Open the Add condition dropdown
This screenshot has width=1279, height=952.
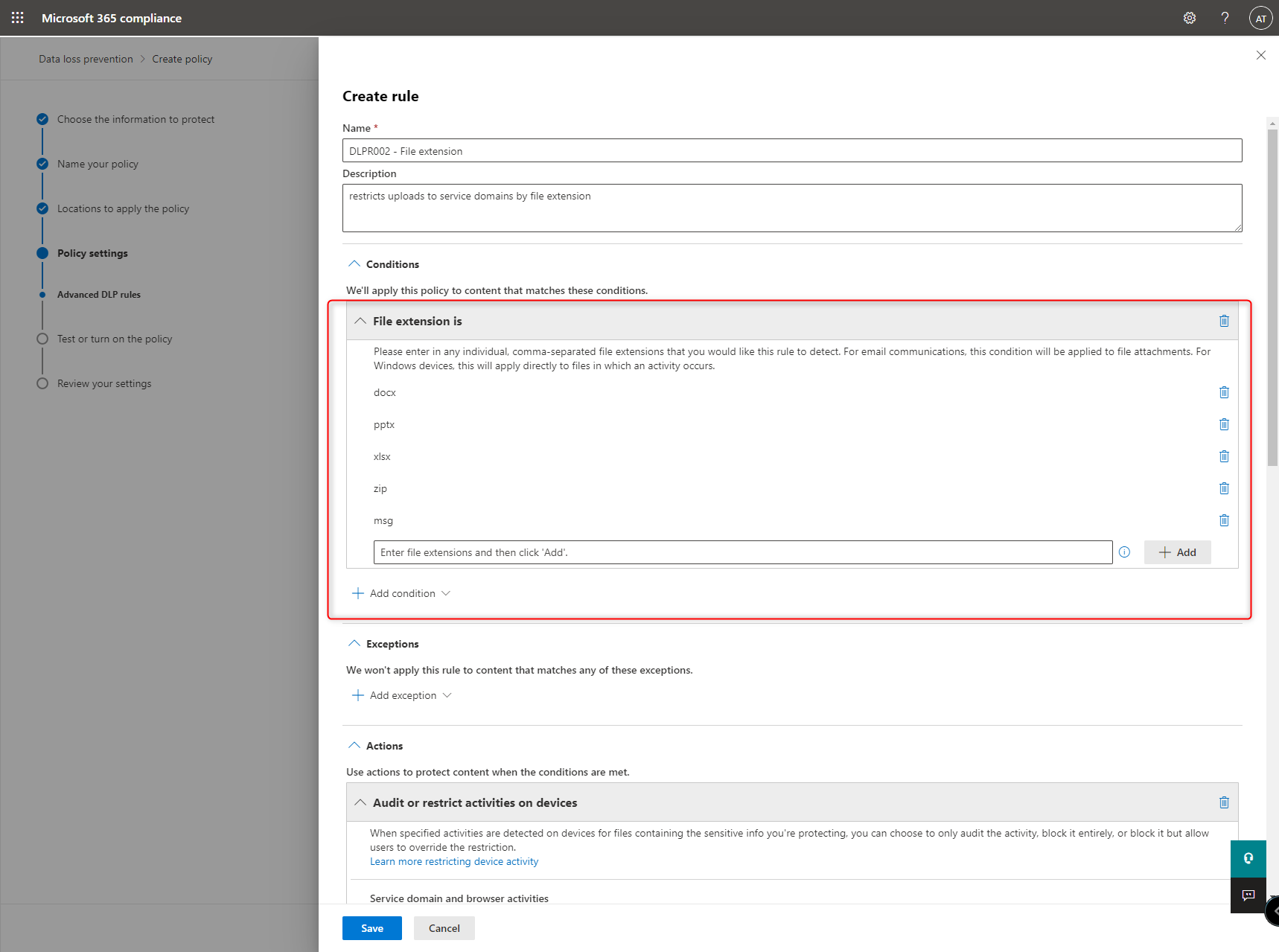click(x=402, y=593)
